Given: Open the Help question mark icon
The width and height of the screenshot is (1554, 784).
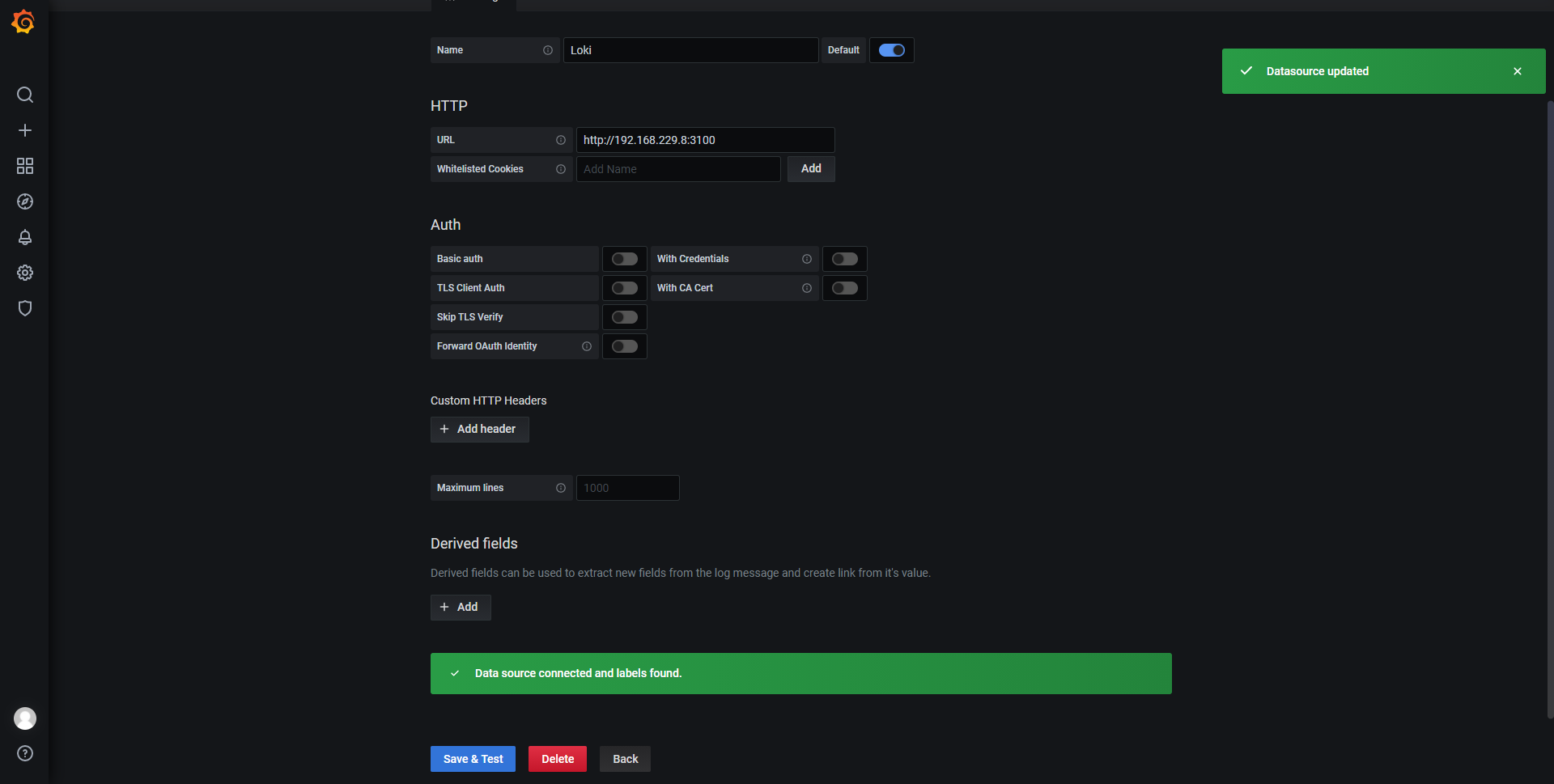Looking at the screenshot, I should pos(25,753).
